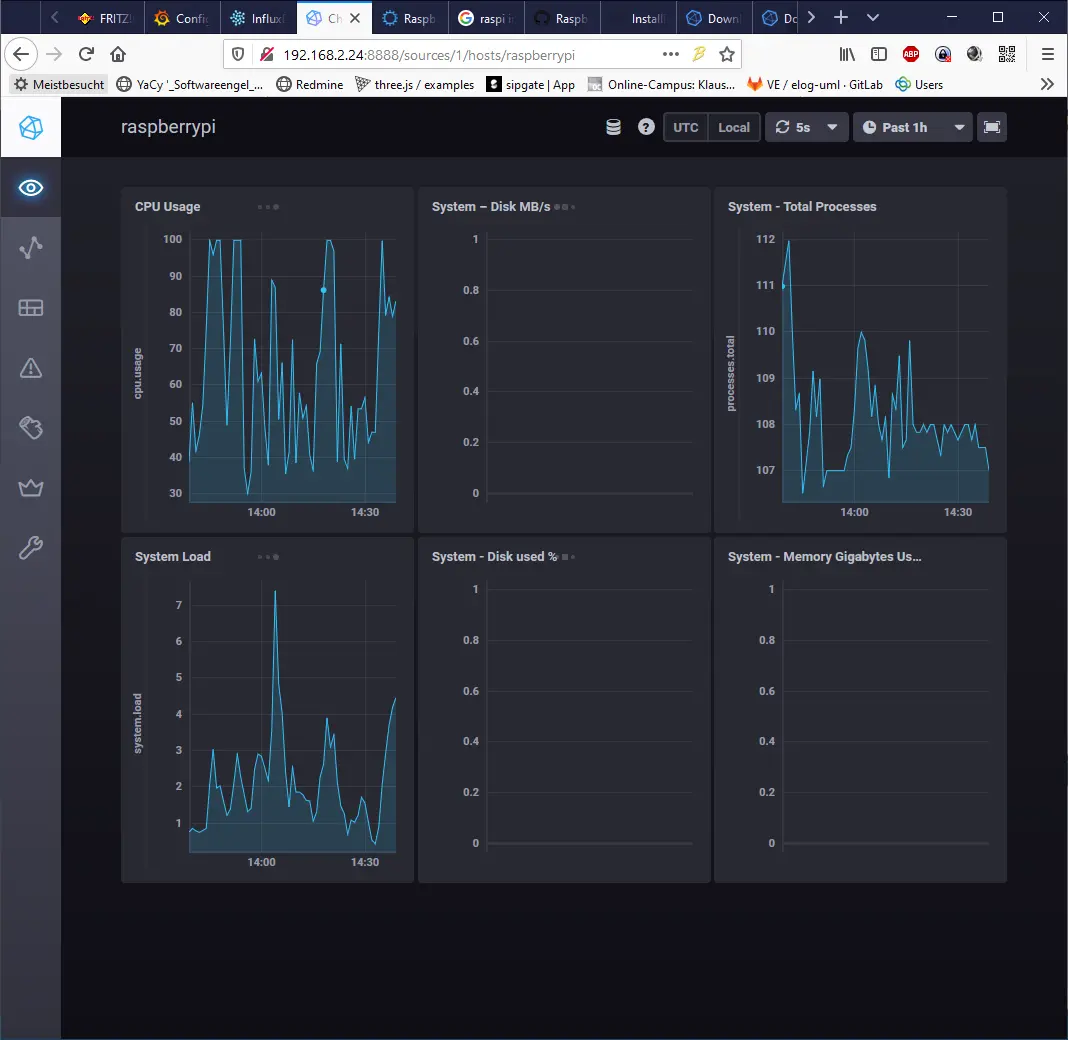Click the Chronograf logo
The height and width of the screenshot is (1040, 1068).
(30, 127)
